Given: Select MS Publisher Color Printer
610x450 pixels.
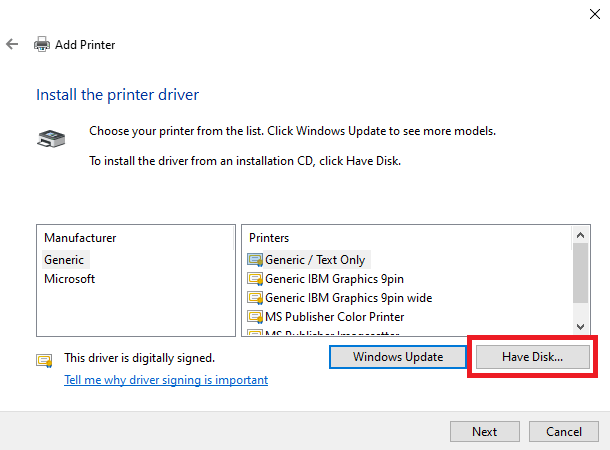Looking at the screenshot, I should (x=335, y=317).
